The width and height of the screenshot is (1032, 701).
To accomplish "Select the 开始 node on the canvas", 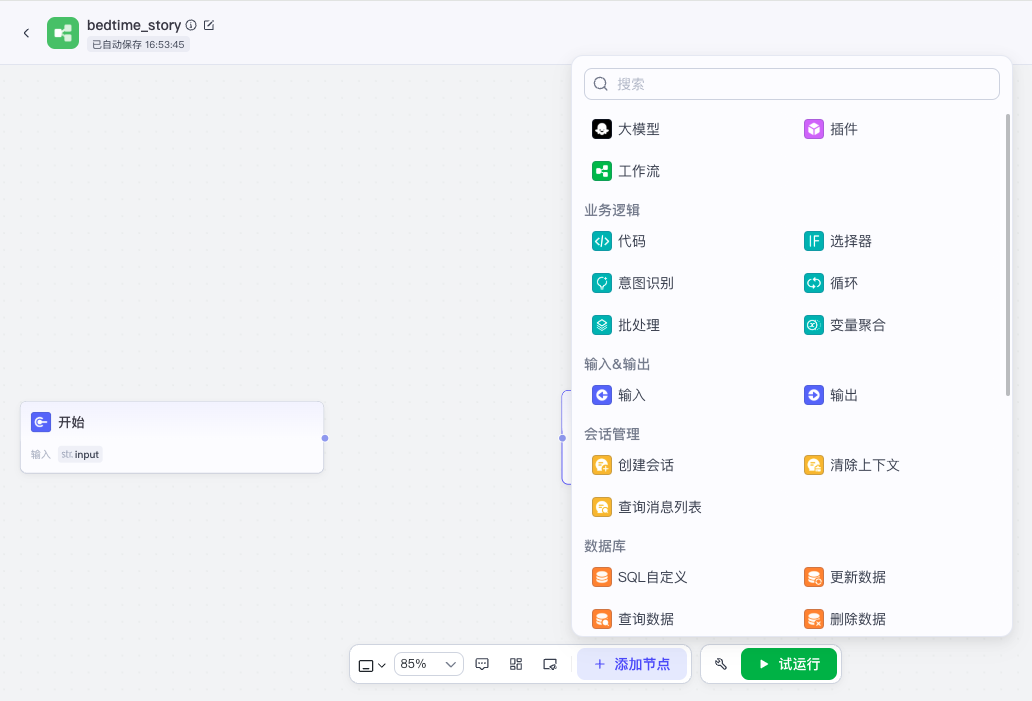I will [x=172, y=437].
